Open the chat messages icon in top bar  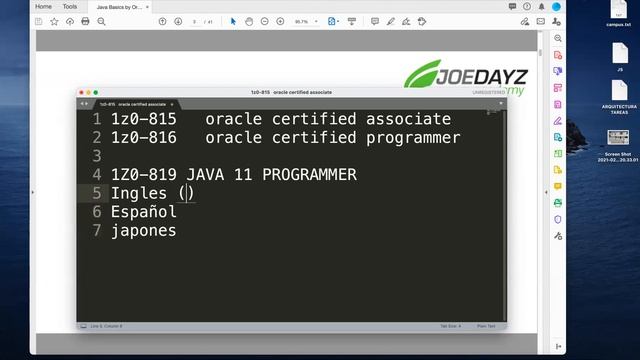[512, 7]
